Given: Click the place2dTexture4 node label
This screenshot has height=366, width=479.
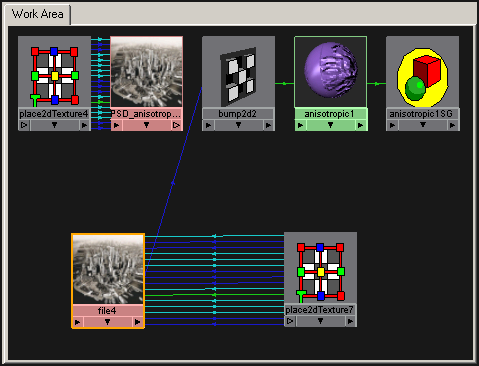Looking at the screenshot, I should point(54,114).
